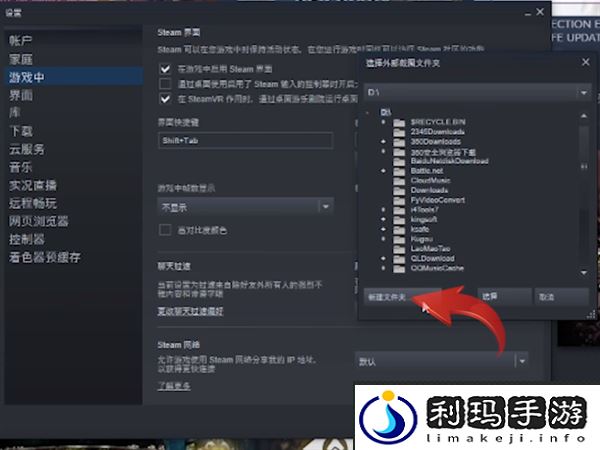Click the 取消 button in folder dialog

coord(561,297)
